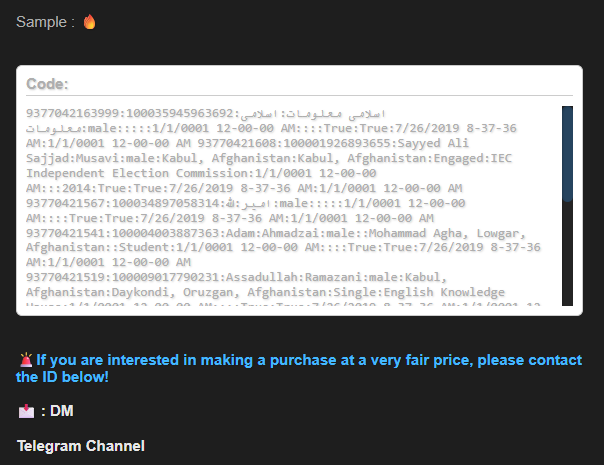
Task: Click the blue "the ID below!" text
Action: click(62, 377)
